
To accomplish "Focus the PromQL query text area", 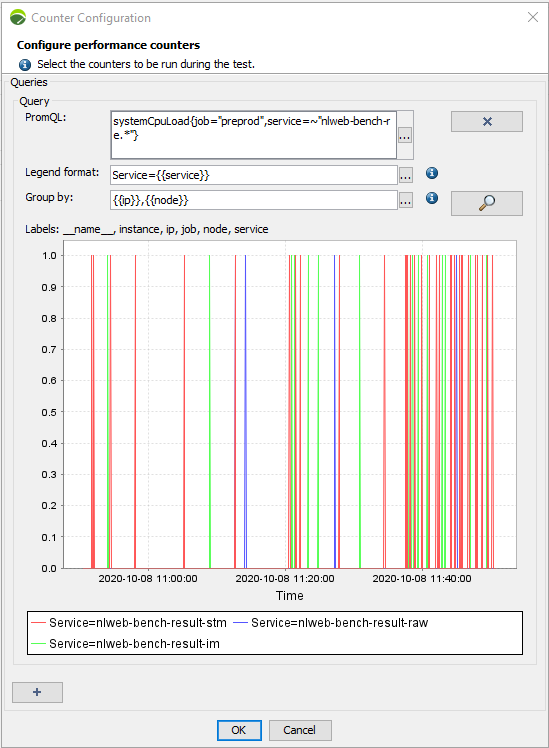I will click(x=254, y=135).
